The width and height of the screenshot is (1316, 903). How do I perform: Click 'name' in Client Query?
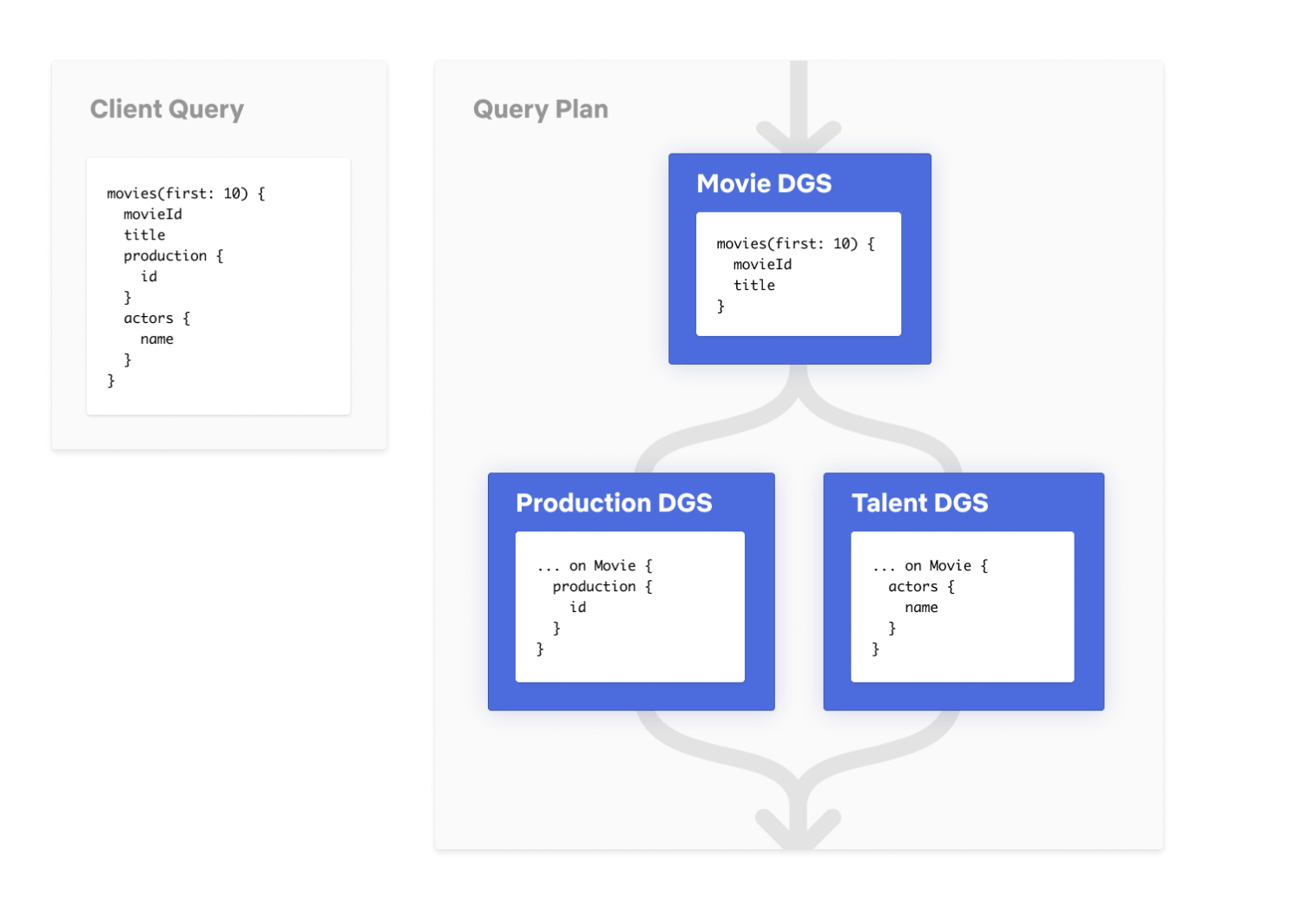[x=157, y=339]
